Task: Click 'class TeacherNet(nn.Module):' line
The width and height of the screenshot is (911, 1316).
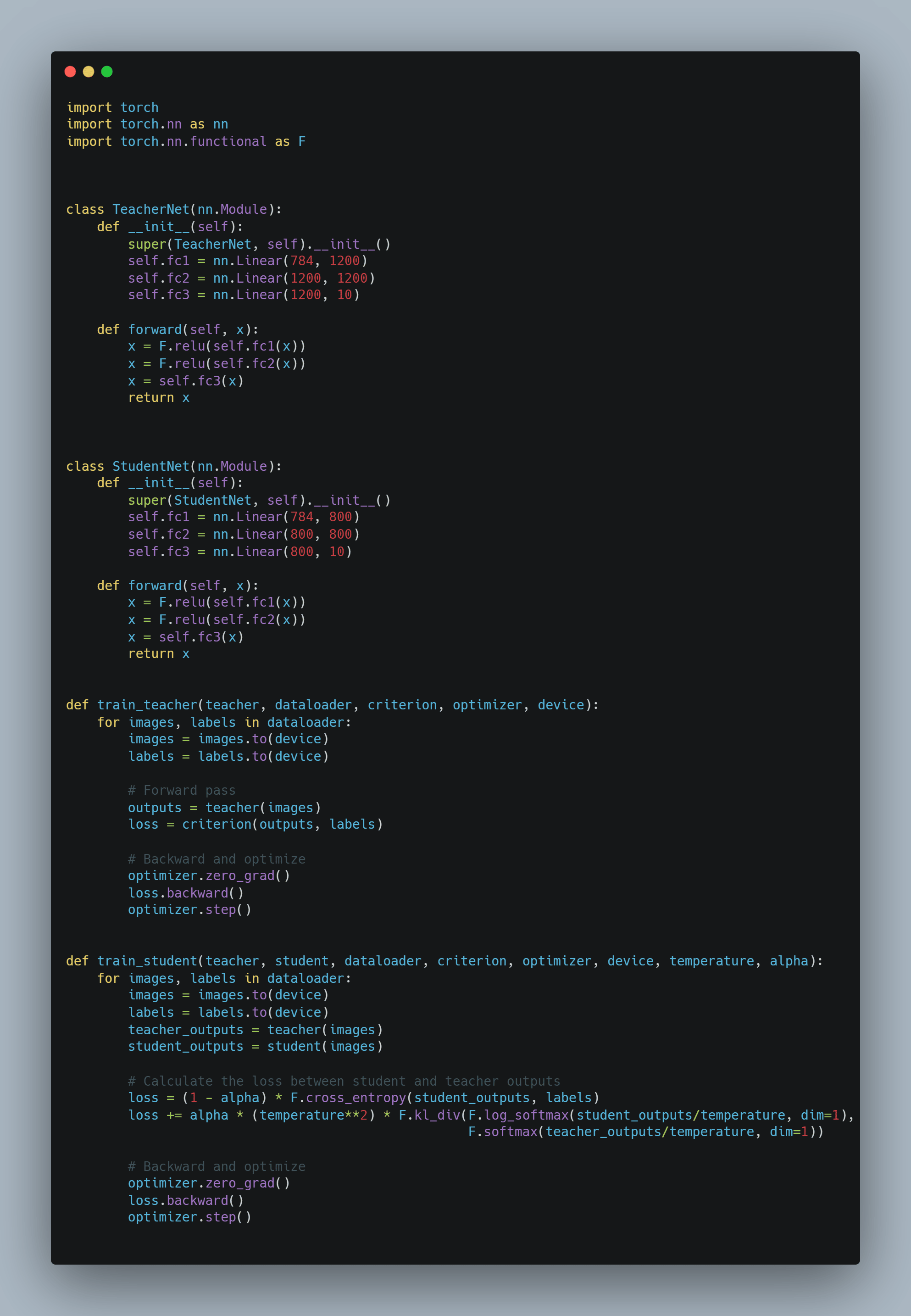Action: coord(174,209)
